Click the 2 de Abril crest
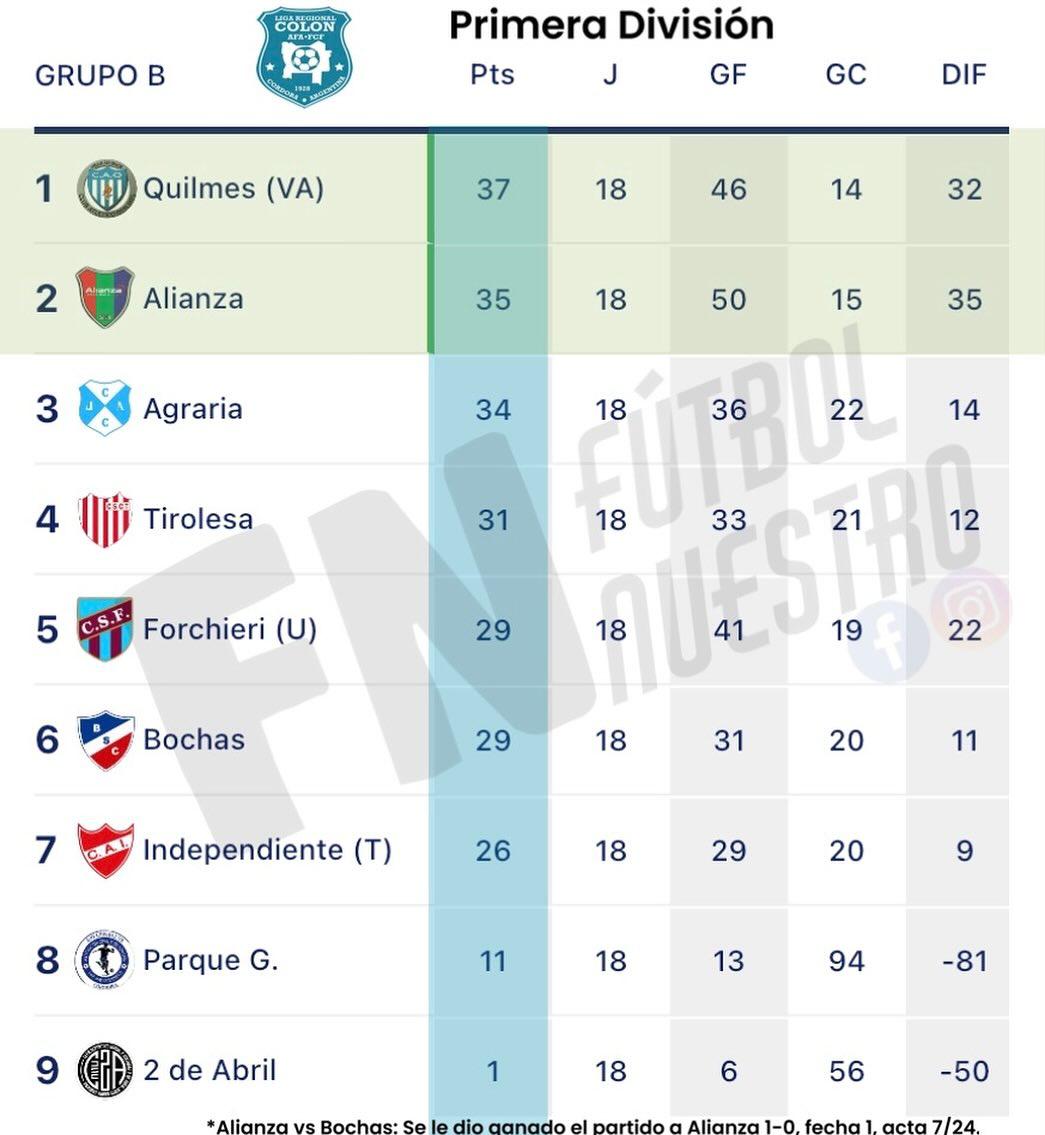The width and height of the screenshot is (1045, 1135). click(x=104, y=1070)
